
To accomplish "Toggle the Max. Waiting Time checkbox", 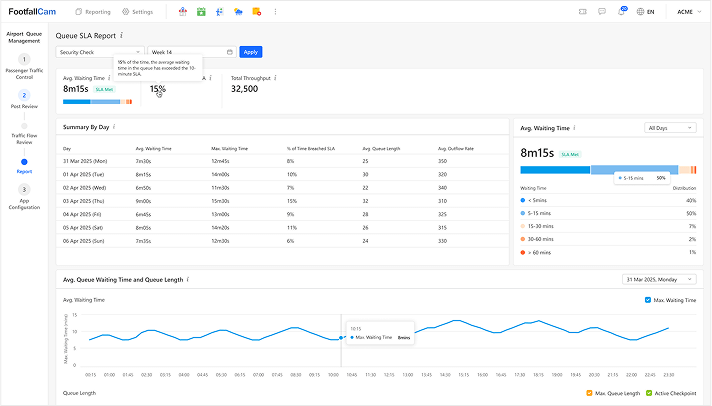I will [648, 300].
